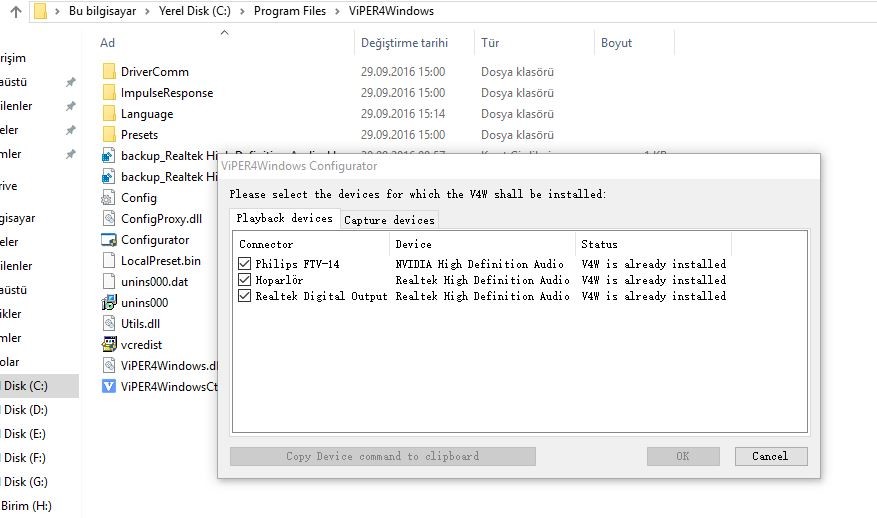Uncheck the Philips FTV-14 device checkbox

[x=245, y=264]
